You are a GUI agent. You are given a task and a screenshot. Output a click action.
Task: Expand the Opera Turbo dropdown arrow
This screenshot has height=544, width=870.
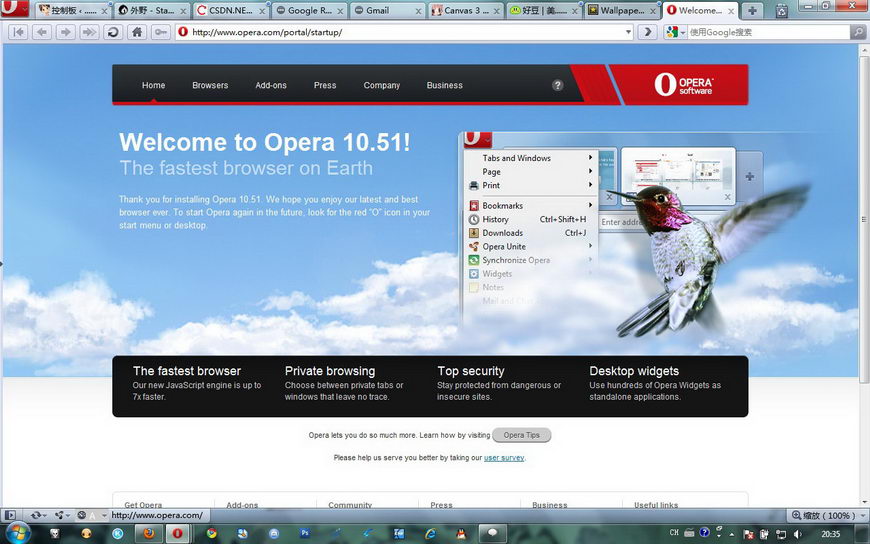tap(104, 516)
